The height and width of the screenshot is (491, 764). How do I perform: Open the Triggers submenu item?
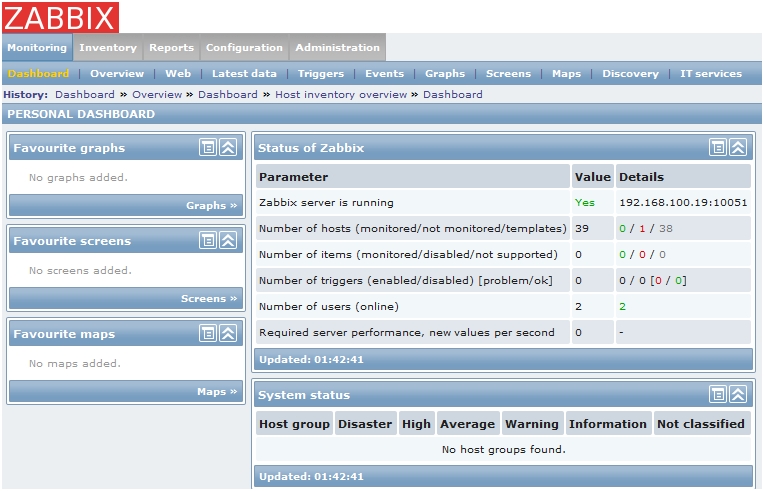pyautogui.click(x=321, y=74)
